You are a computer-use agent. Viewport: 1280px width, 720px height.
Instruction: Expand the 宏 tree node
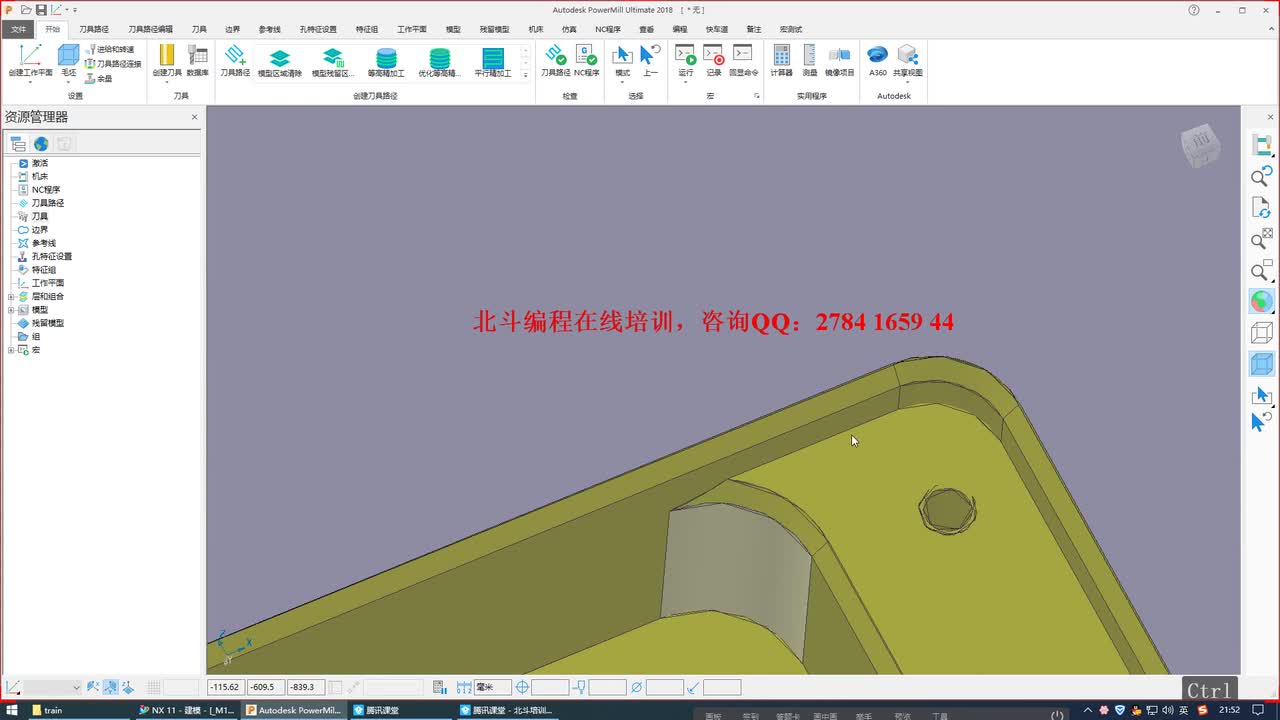click(11, 350)
